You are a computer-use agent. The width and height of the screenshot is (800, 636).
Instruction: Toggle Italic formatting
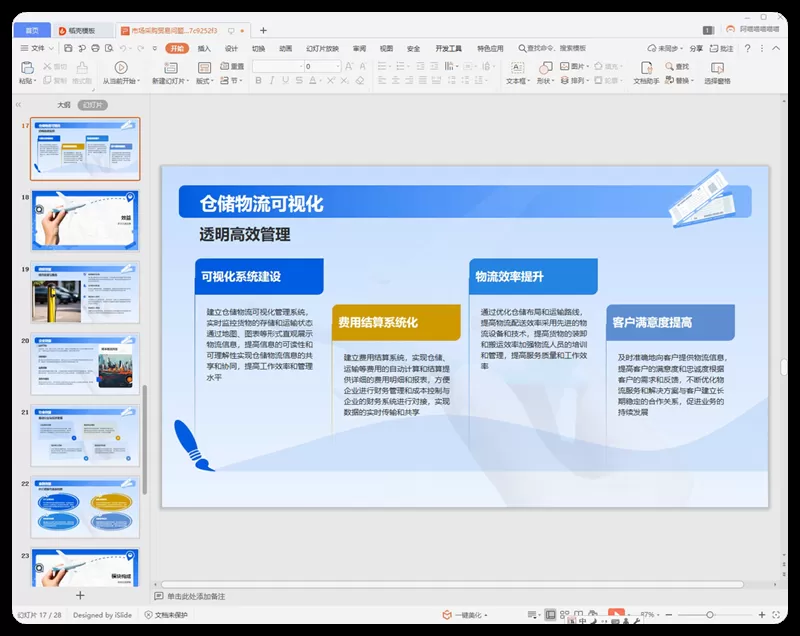[x=272, y=81]
